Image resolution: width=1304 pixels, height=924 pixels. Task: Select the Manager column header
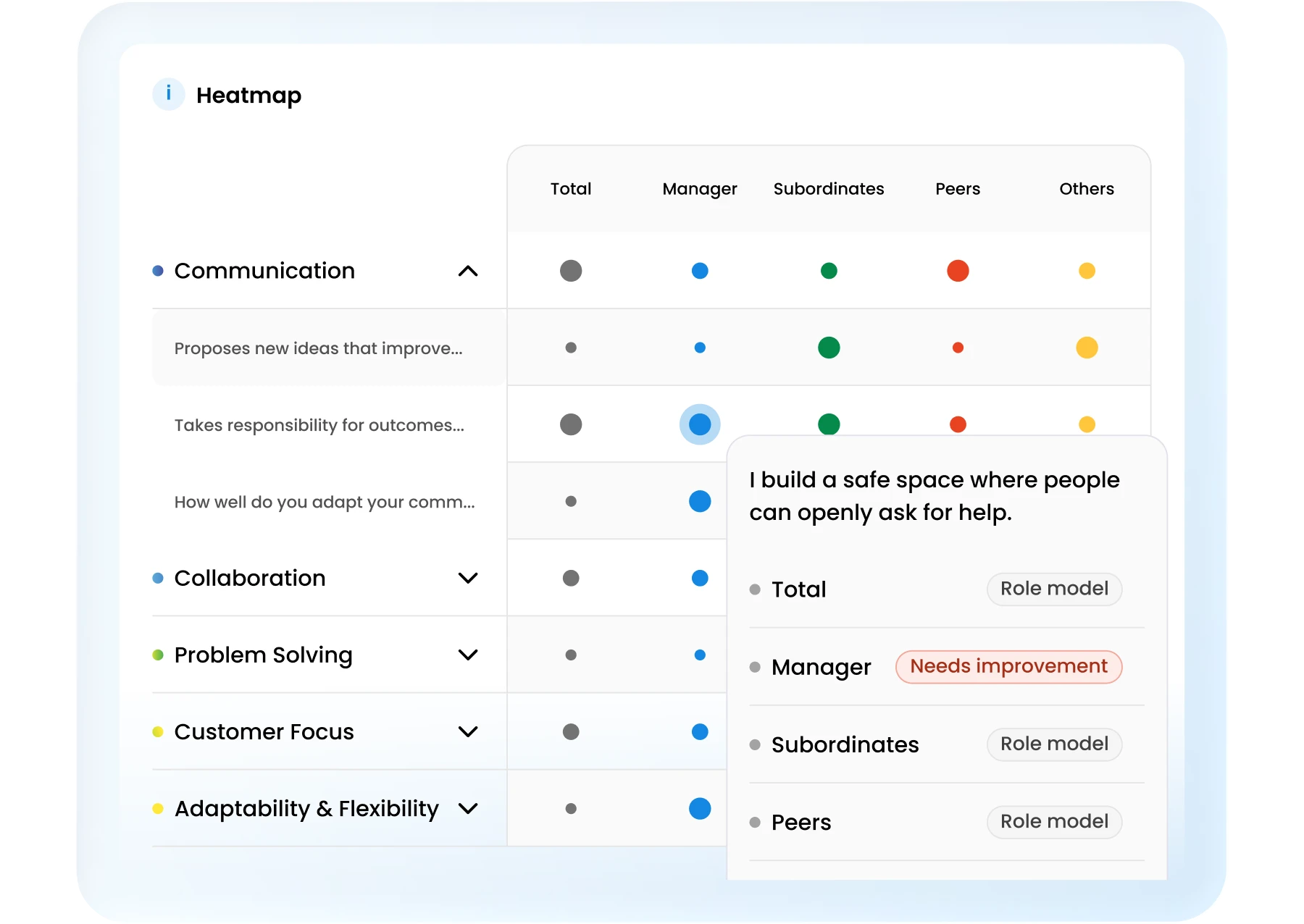(x=698, y=189)
